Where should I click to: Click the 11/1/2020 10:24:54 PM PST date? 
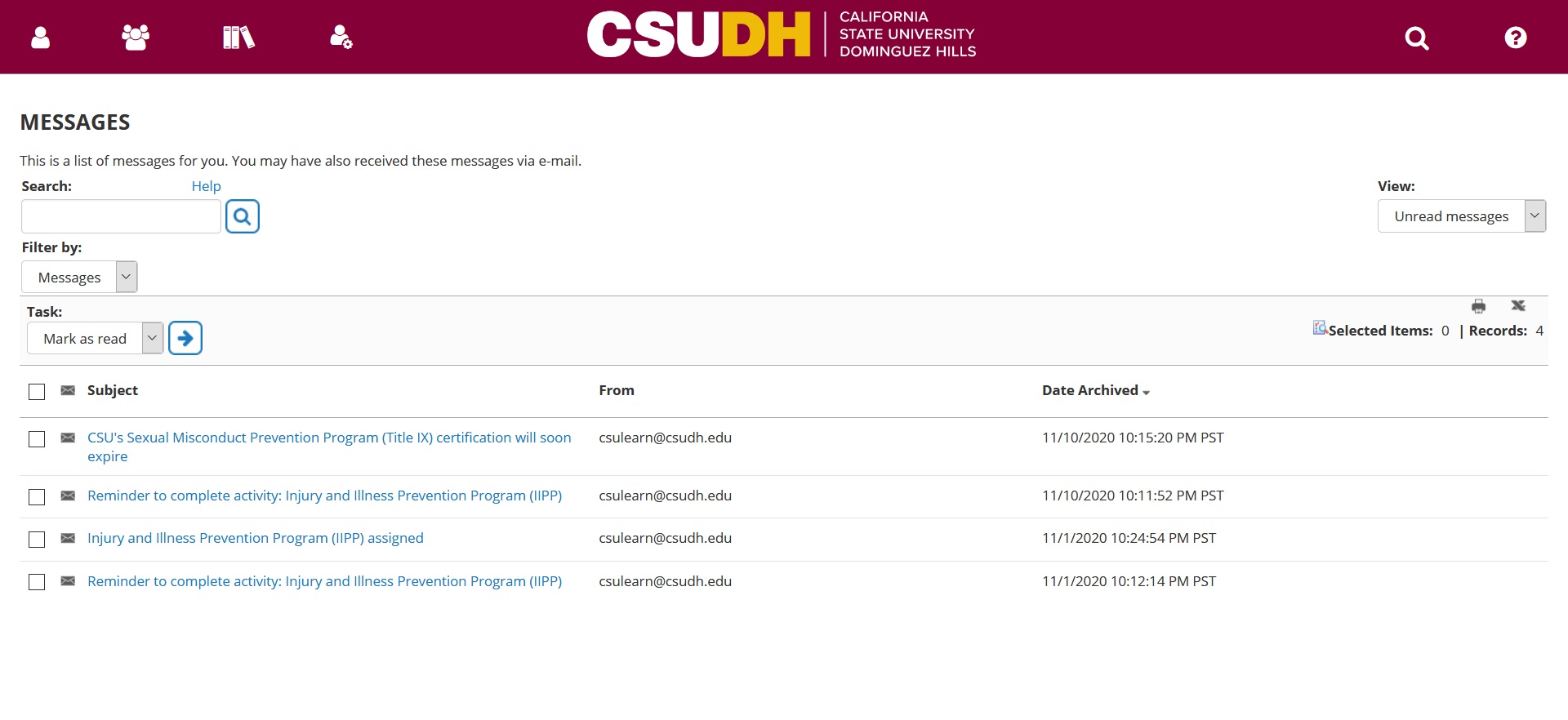1129,538
